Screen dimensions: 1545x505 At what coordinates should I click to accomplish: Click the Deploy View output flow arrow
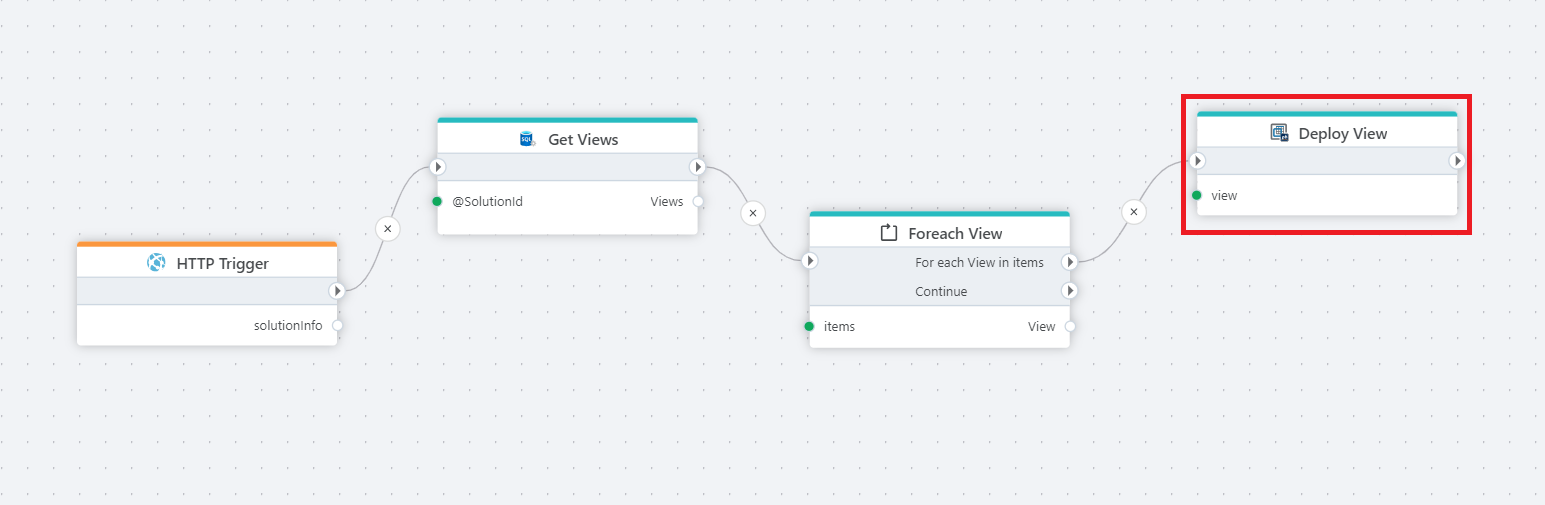click(x=1457, y=161)
